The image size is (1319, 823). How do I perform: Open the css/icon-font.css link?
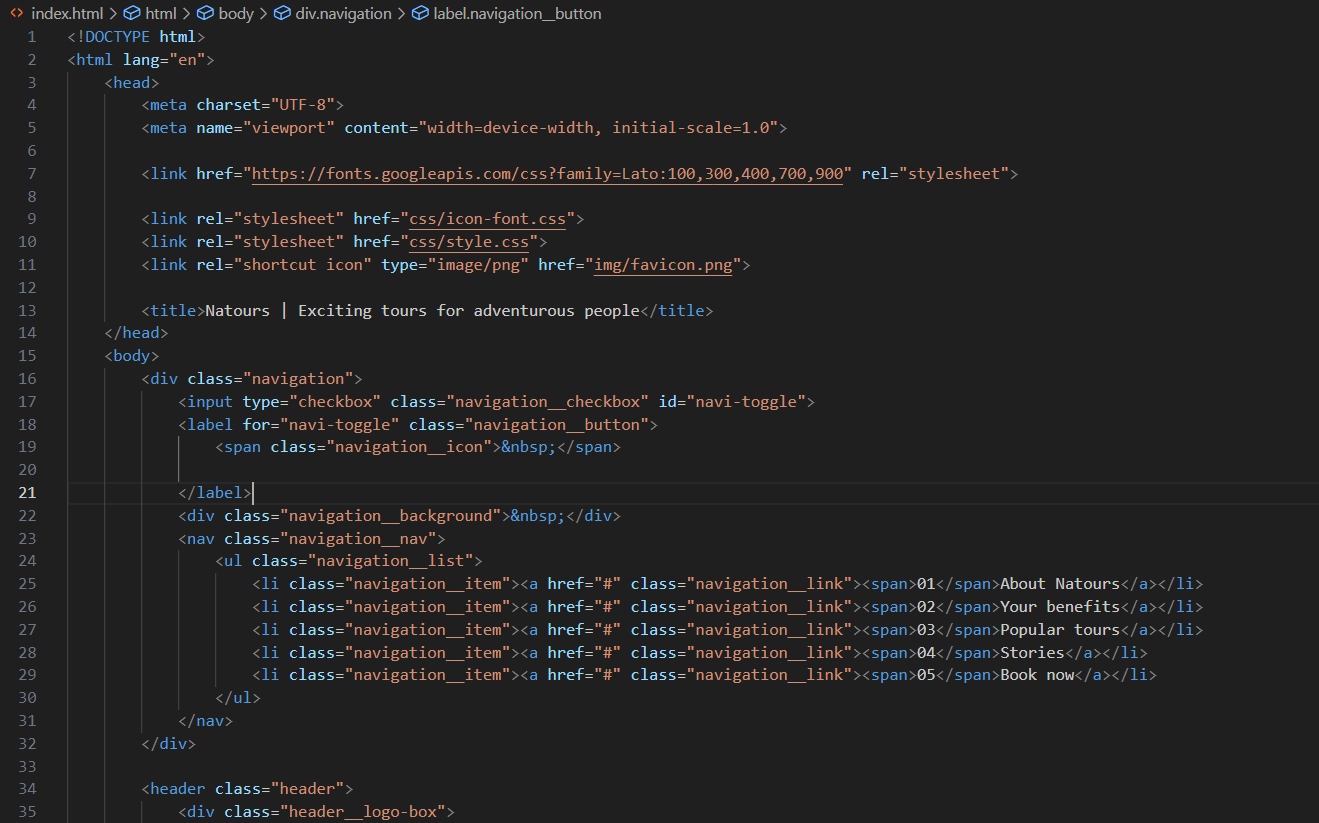pyautogui.click(x=487, y=219)
